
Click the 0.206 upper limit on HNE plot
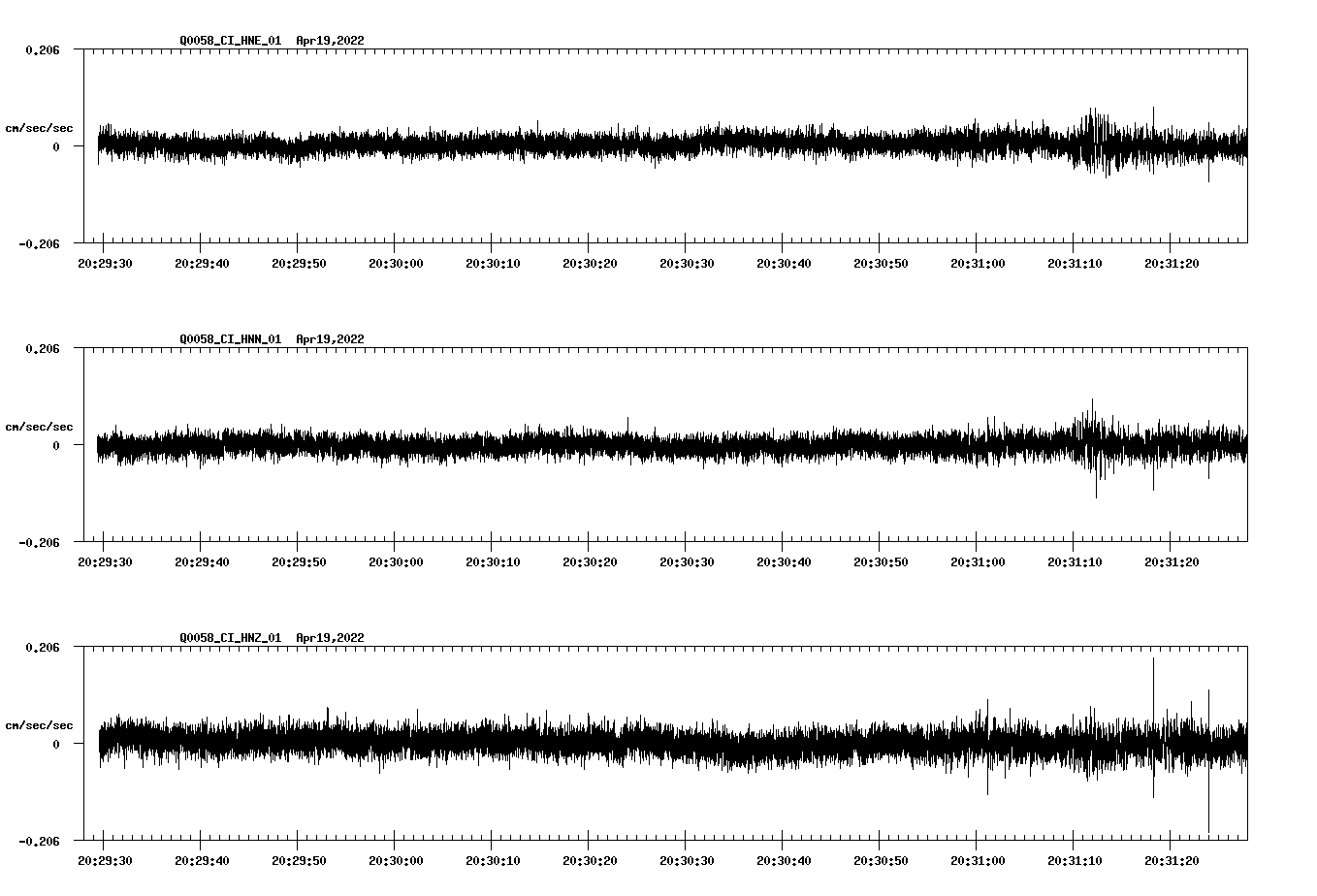[x=42, y=49]
